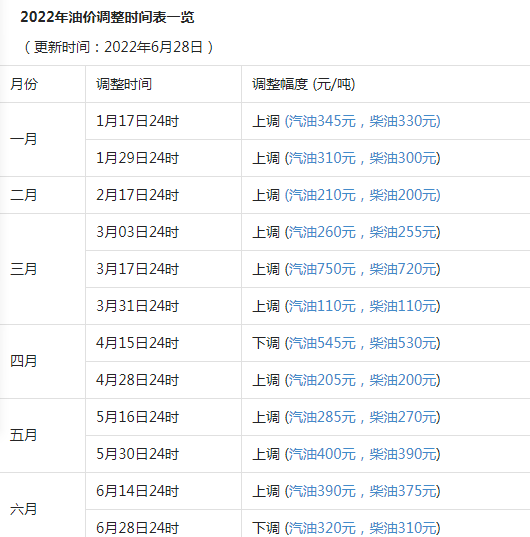Open the link 汽油390元，柴油375元
The width and height of the screenshot is (530, 537).
pos(363,491)
